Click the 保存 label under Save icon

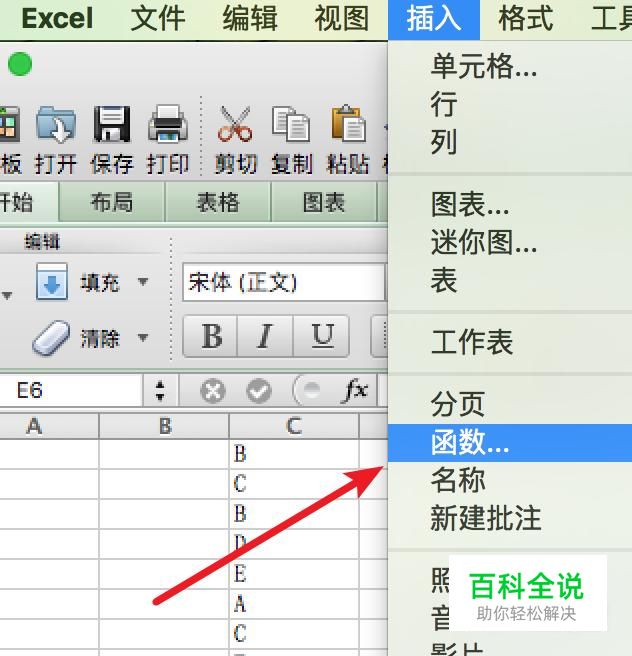[x=112, y=164]
